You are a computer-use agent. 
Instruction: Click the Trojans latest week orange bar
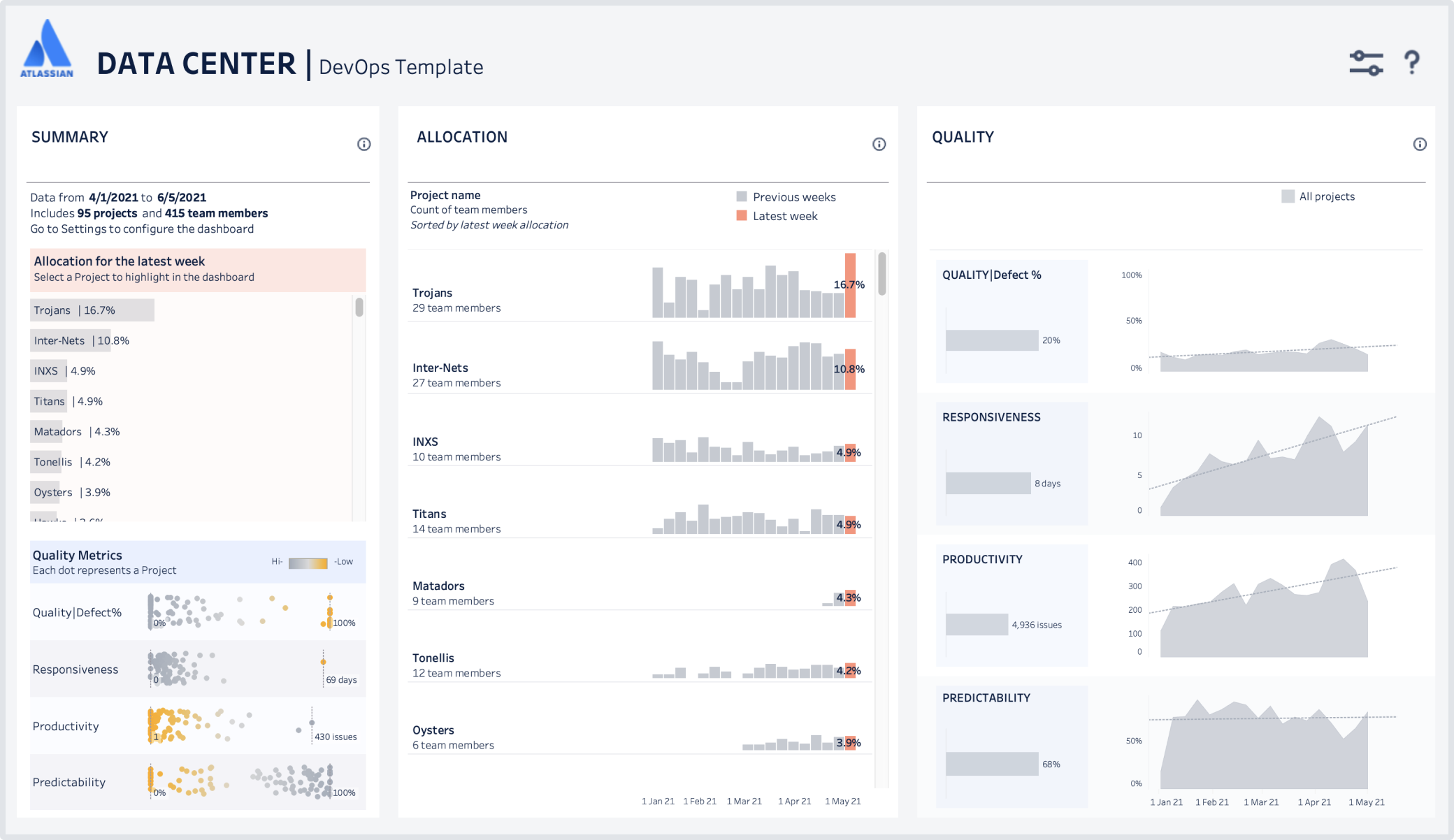[850, 285]
